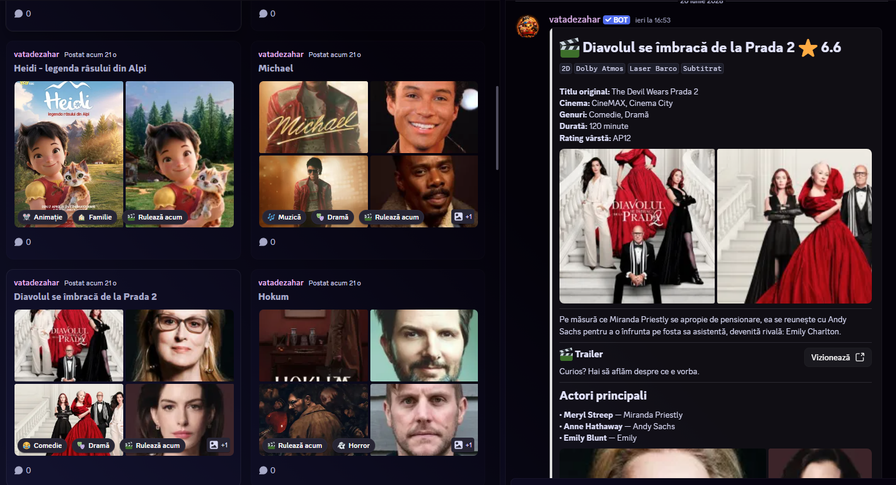The height and width of the screenshot is (485, 896).
Task: Open the Hokum forum post title
Action: pos(273,296)
